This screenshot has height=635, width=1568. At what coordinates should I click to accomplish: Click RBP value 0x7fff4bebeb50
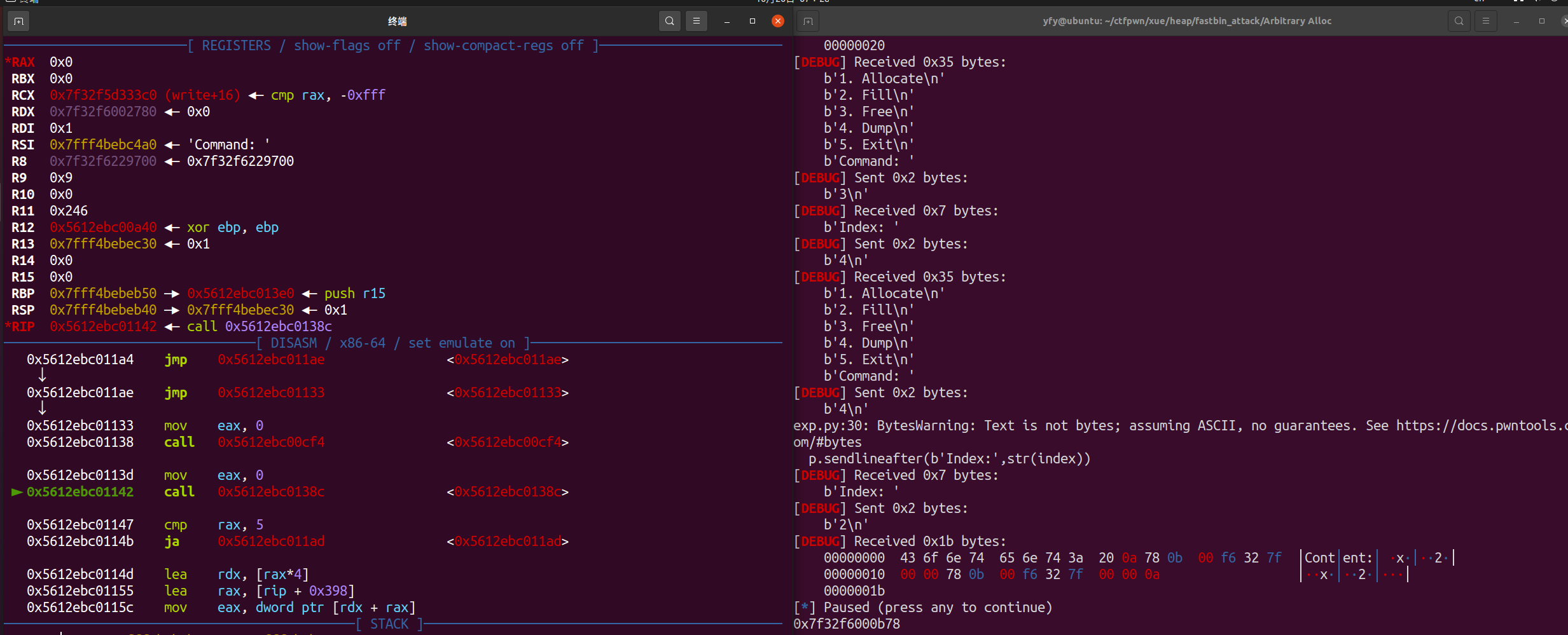[103, 294]
